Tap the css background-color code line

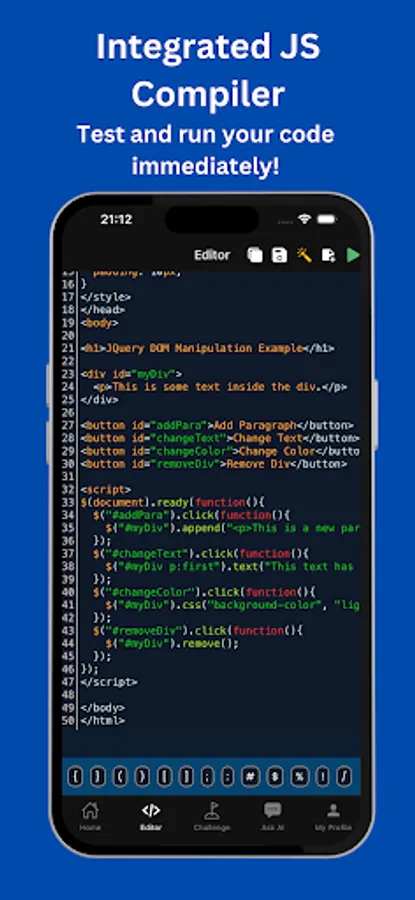232,605
